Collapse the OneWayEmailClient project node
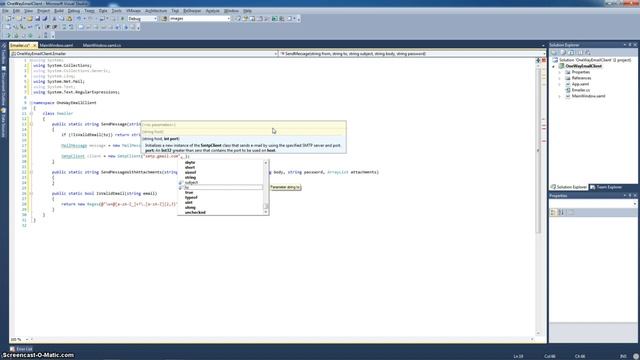 [x=553, y=67]
